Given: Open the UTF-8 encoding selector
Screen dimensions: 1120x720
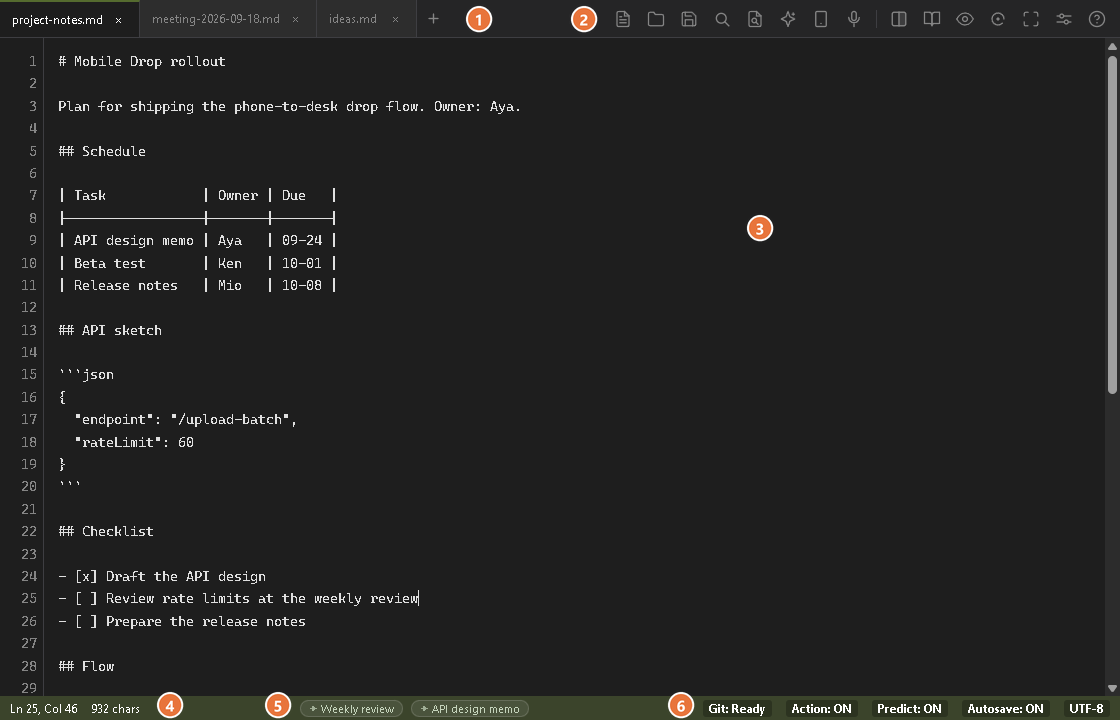Looking at the screenshot, I should tap(1086, 709).
